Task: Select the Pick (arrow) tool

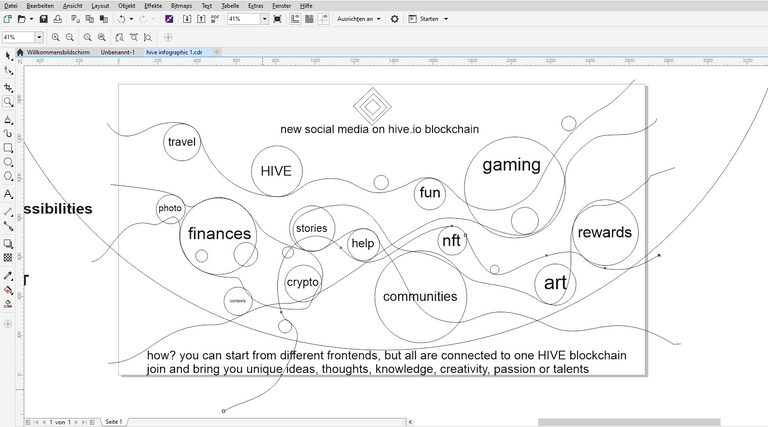Action: pyautogui.click(x=8, y=56)
